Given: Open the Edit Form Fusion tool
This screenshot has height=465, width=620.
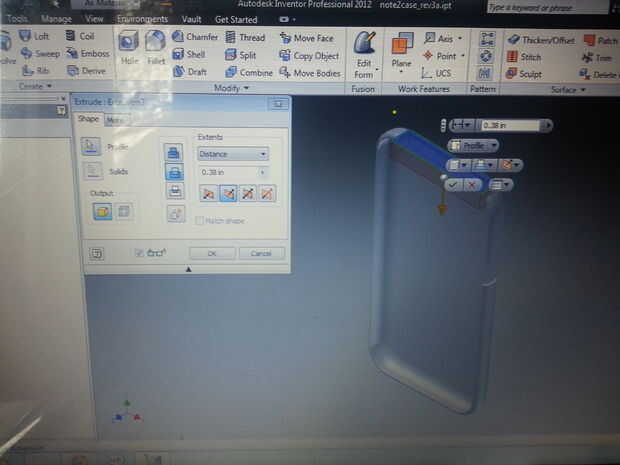Looking at the screenshot, I should [364, 55].
